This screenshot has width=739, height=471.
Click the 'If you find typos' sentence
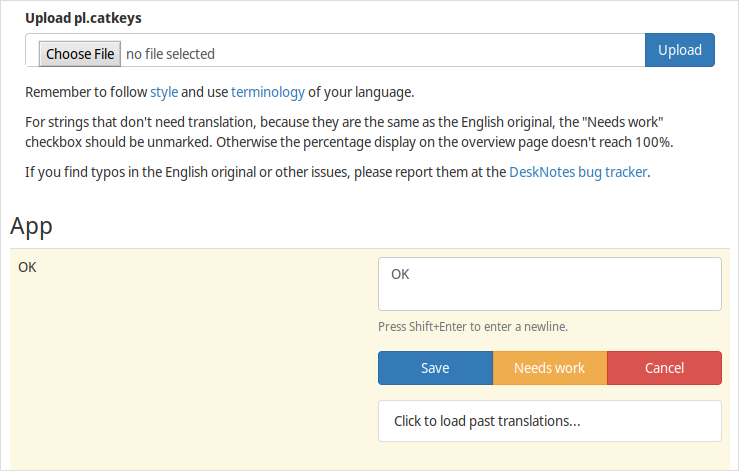click(337, 172)
